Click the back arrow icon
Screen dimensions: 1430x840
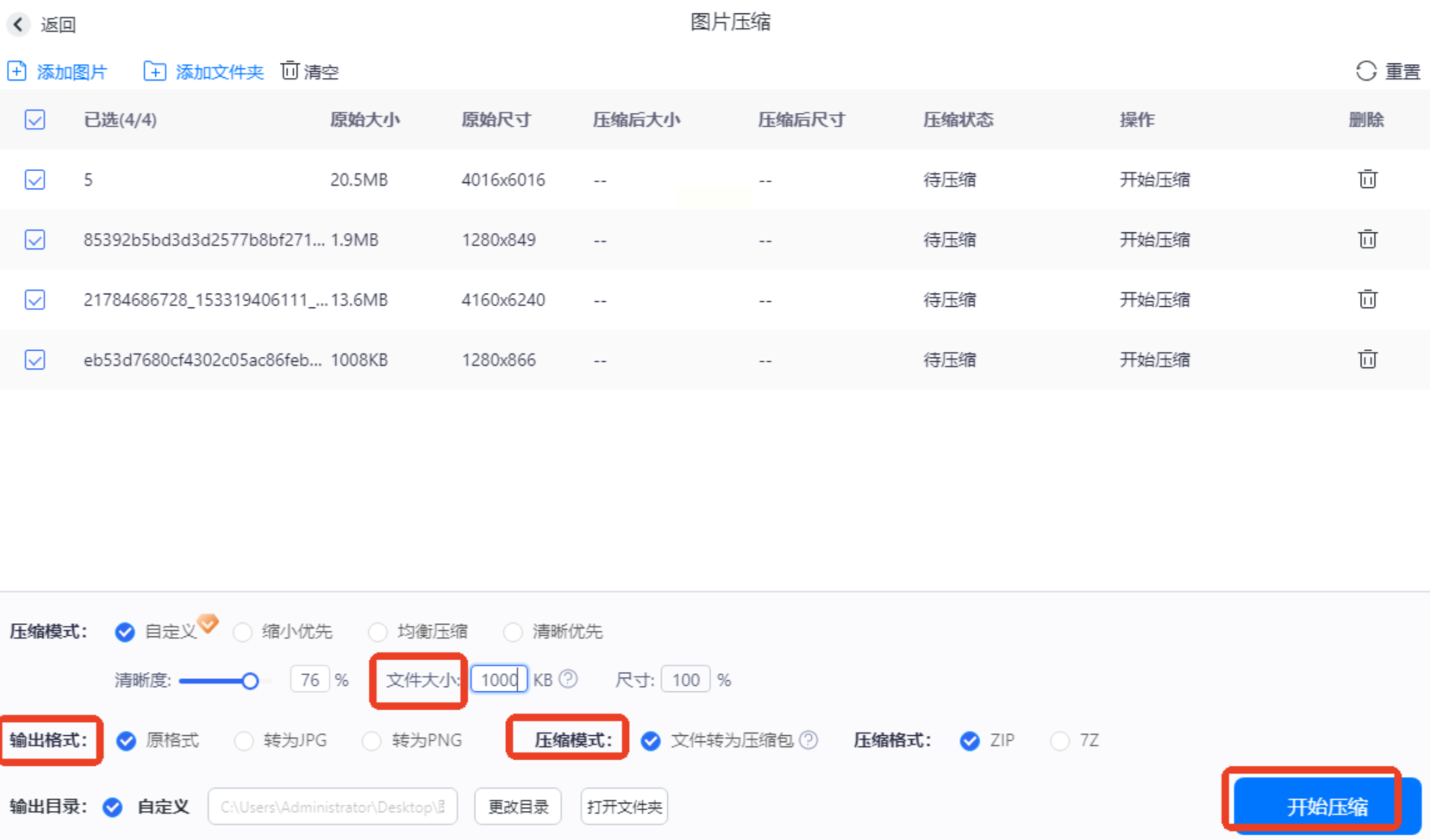[x=19, y=24]
